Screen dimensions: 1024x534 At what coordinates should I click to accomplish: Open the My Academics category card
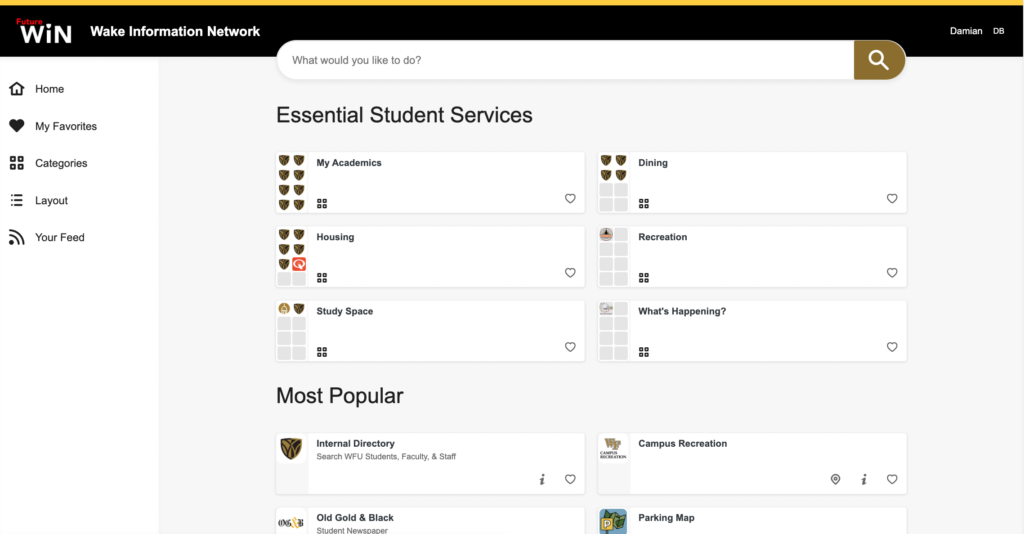tap(430, 182)
